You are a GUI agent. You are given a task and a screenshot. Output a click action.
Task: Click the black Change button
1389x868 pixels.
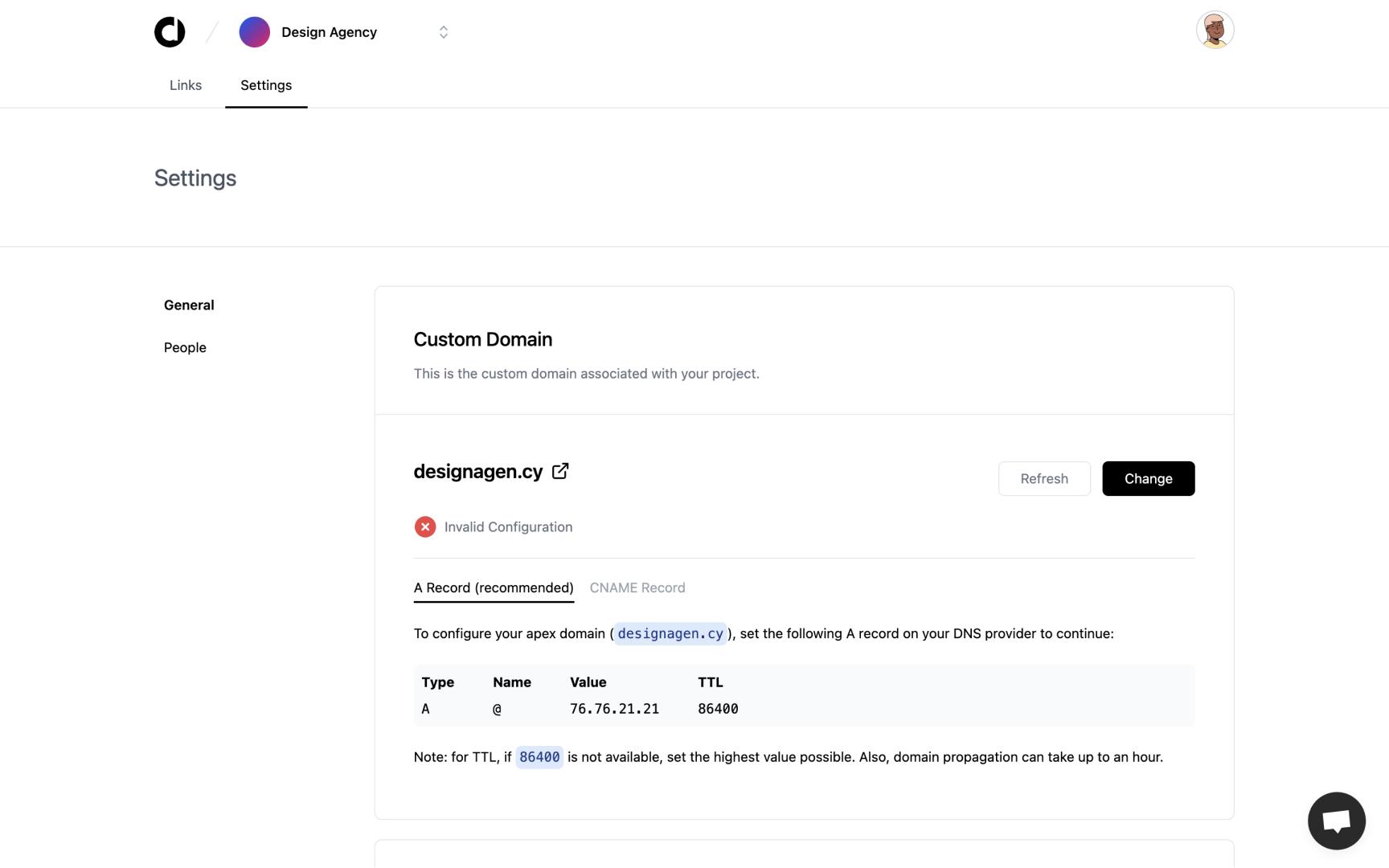pyautogui.click(x=1147, y=478)
